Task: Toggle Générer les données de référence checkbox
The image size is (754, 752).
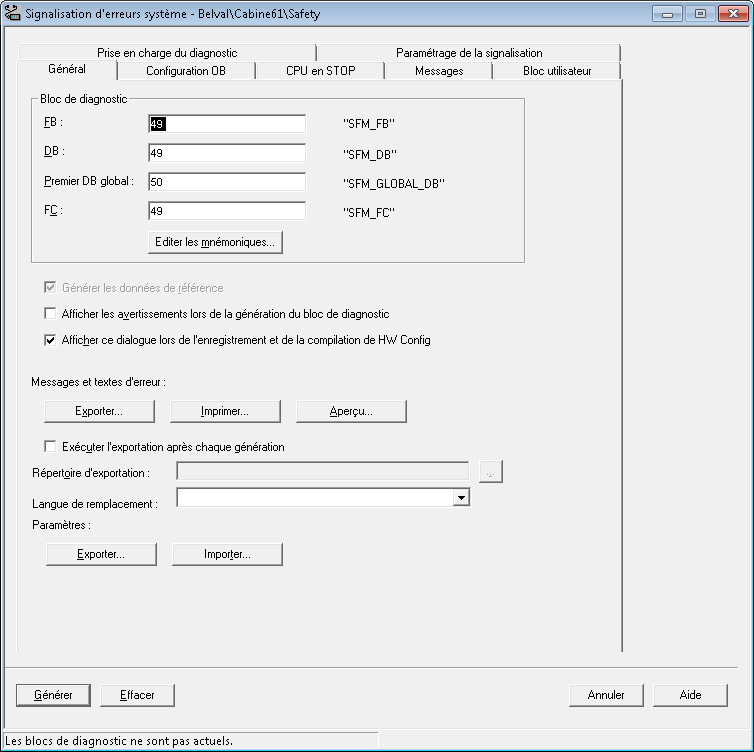Action: point(50,288)
